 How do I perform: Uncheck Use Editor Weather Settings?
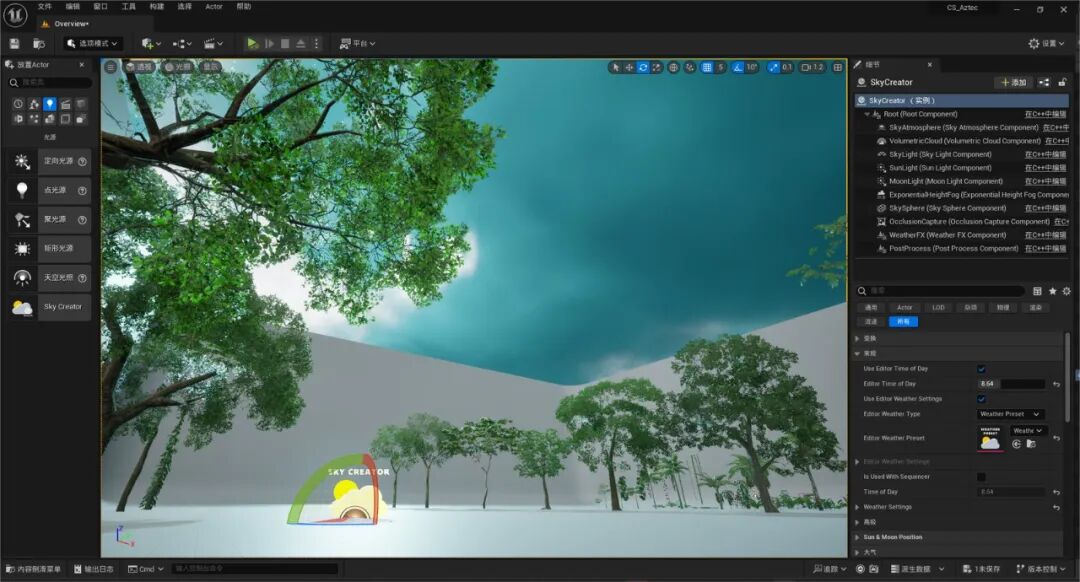click(981, 399)
